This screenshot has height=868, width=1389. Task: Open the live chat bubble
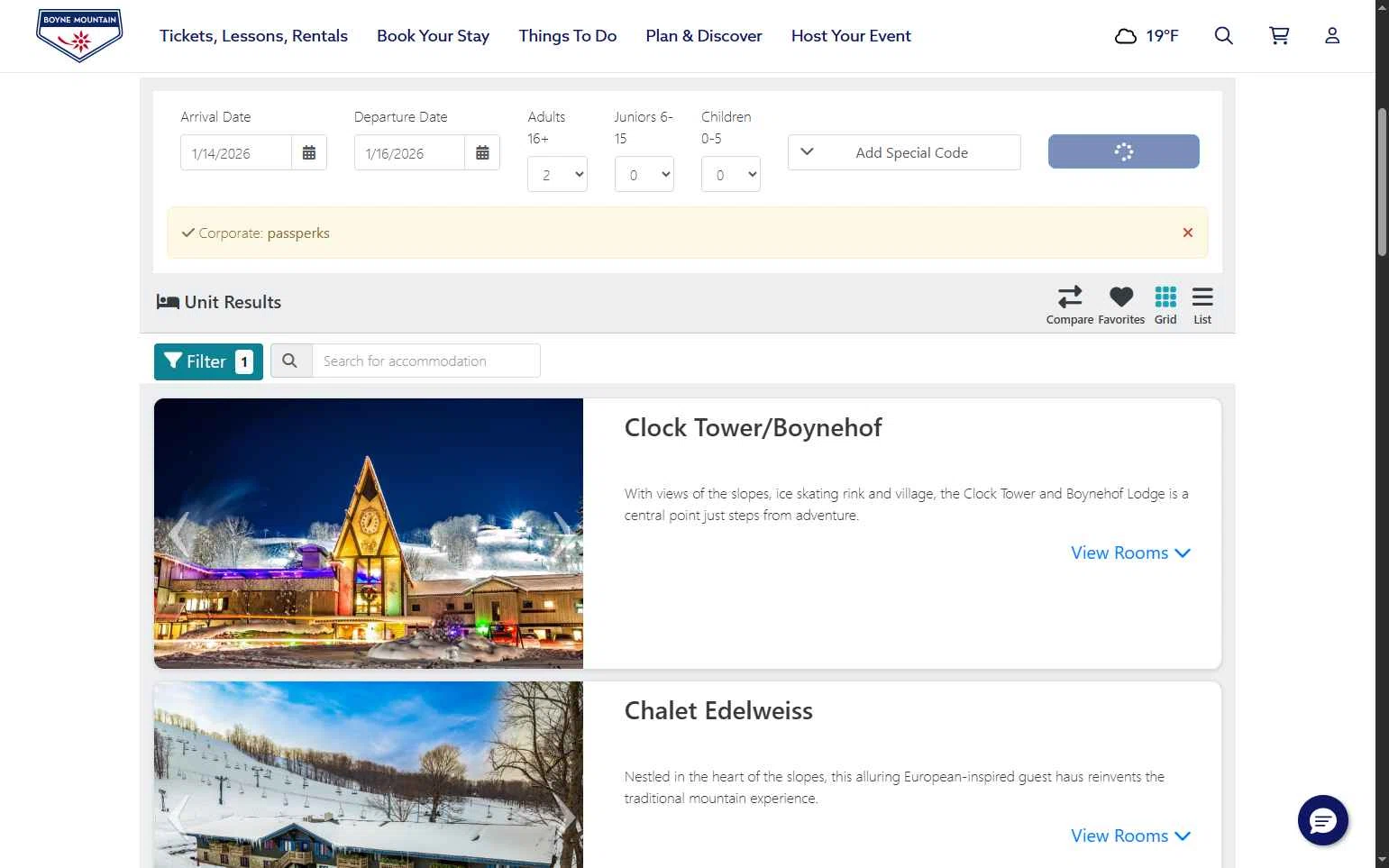[x=1323, y=820]
